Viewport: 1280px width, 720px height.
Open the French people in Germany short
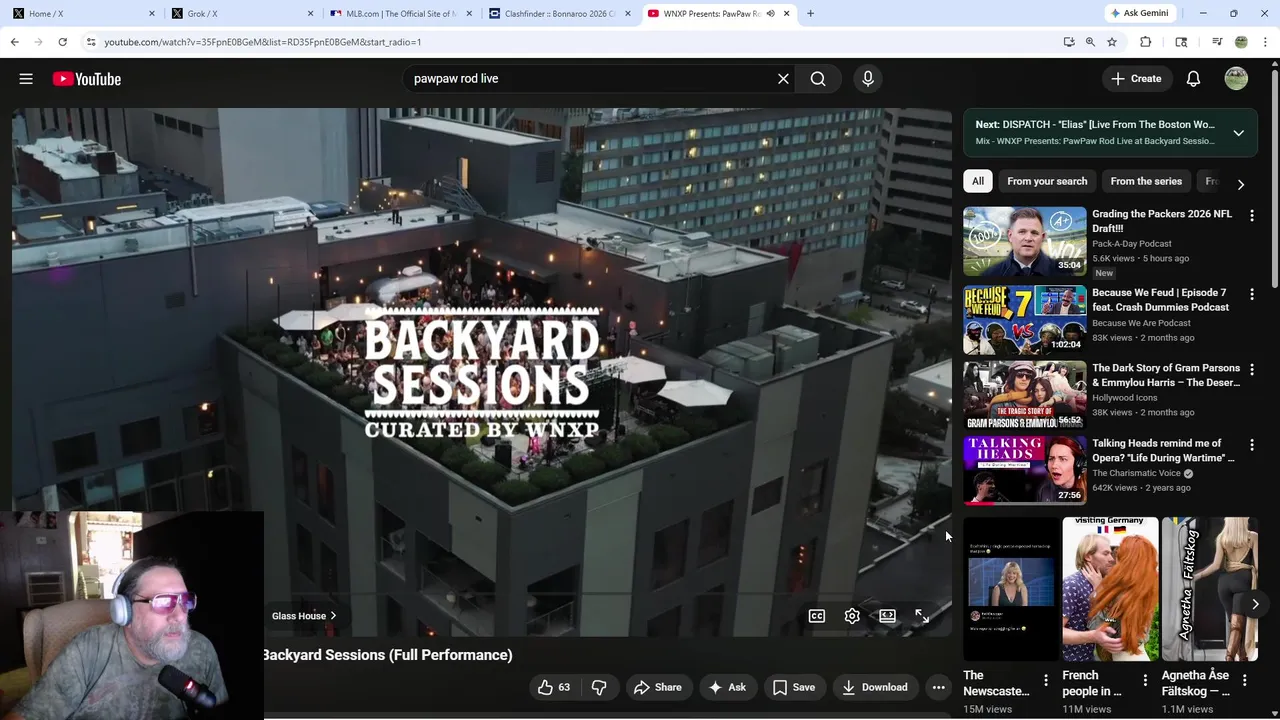[x=1110, y=589]
